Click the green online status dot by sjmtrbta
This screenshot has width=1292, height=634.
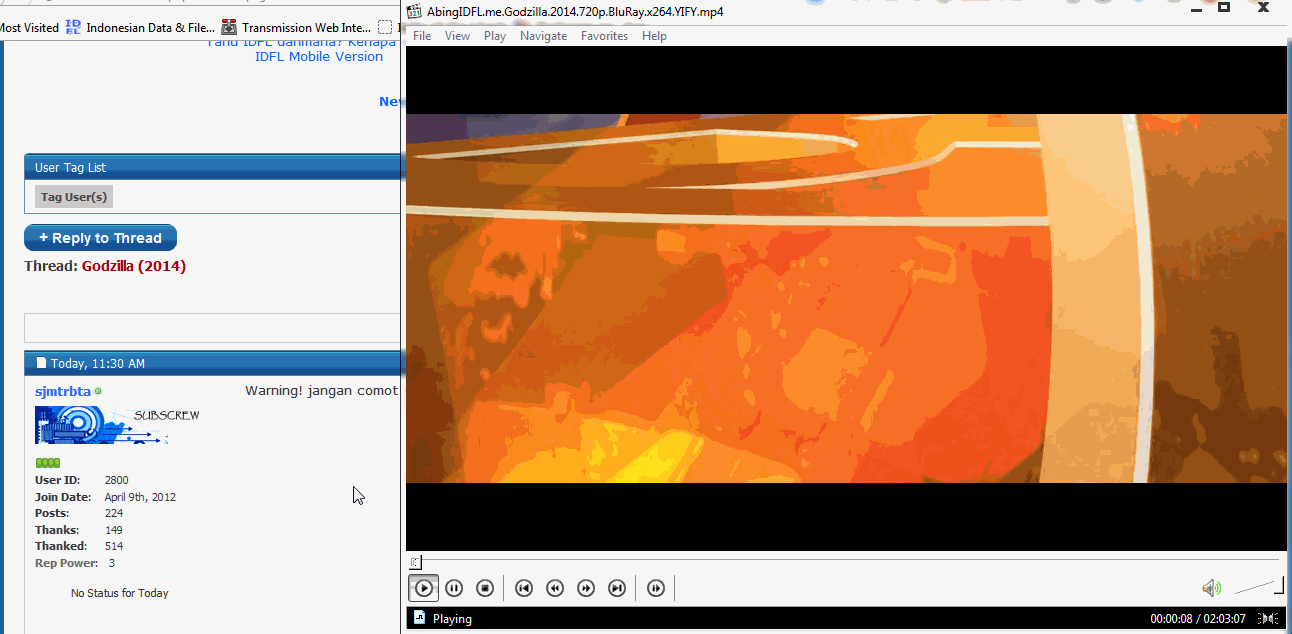pos(98,391)
